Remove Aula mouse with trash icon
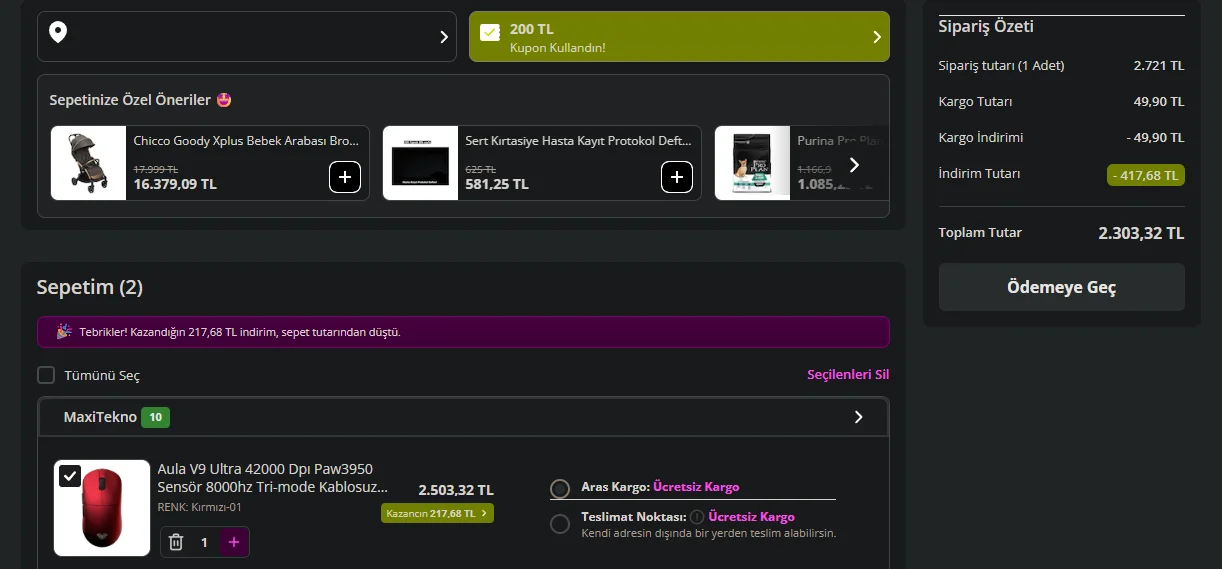The width and height of the screenshot is (1222, 569). pos(176,542)
